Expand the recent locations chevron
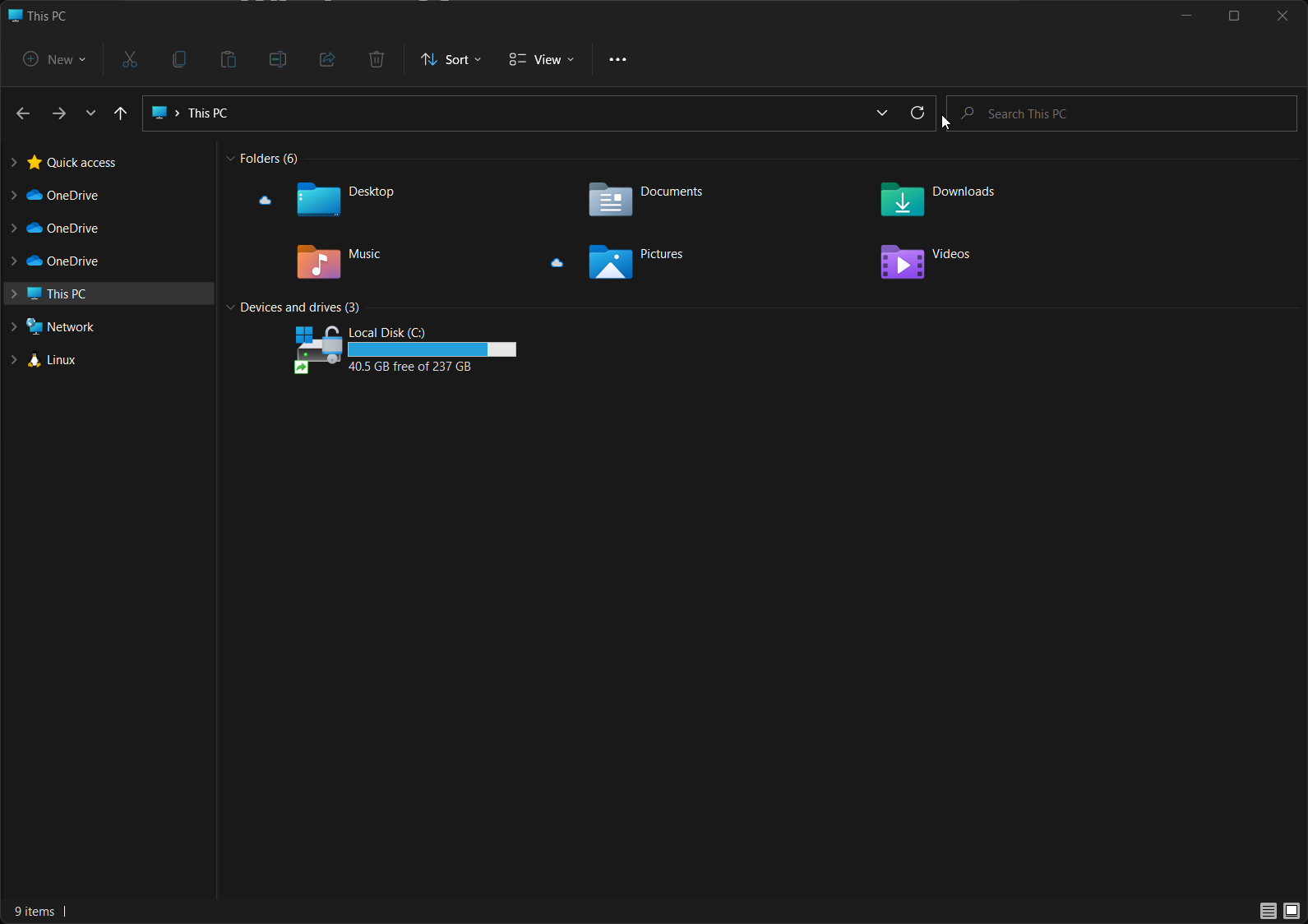The image size is (1308, 924). coord(90,113)
